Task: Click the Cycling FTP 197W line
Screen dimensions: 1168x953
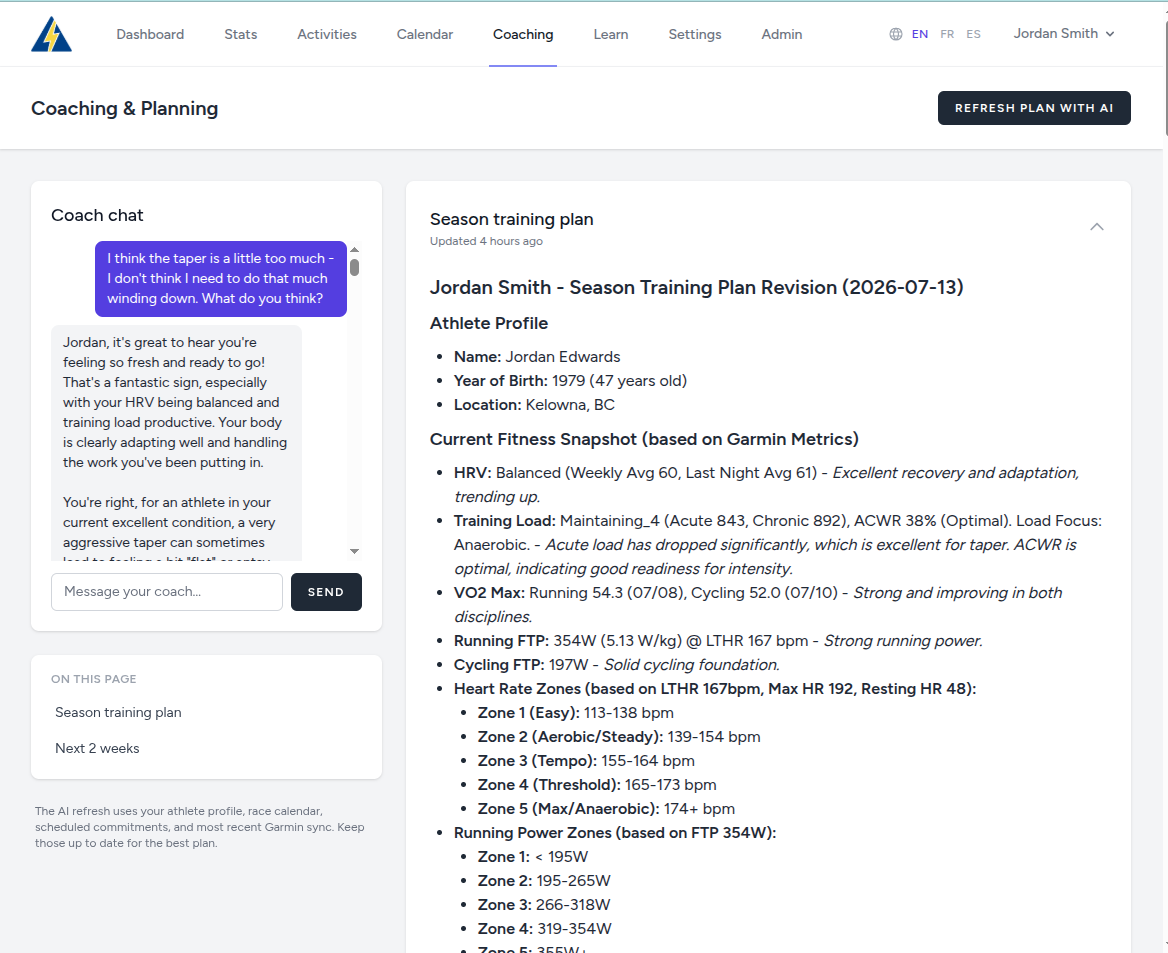Action: [617, 665]
